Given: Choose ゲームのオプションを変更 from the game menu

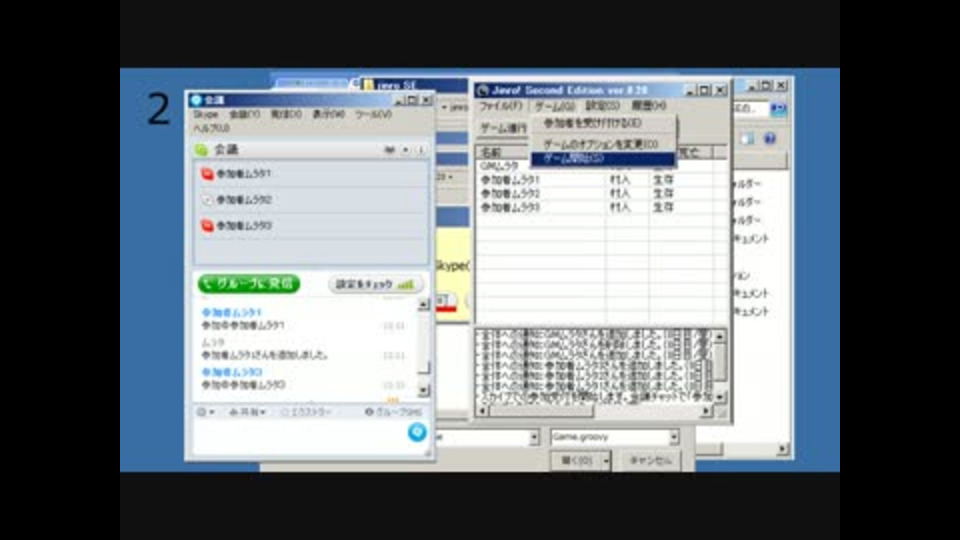Looking at the screenshot, I should point(602,144).
